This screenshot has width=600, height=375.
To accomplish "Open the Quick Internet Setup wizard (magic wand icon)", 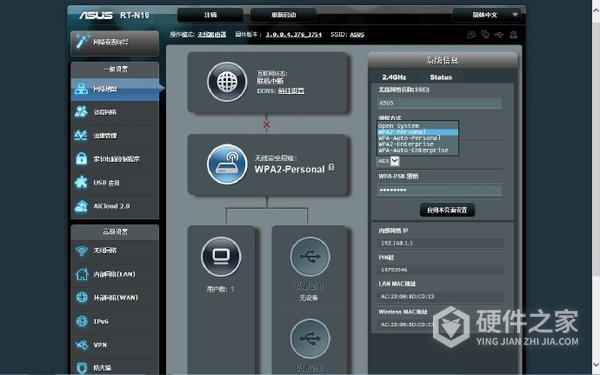I will (x=114, y=42).
